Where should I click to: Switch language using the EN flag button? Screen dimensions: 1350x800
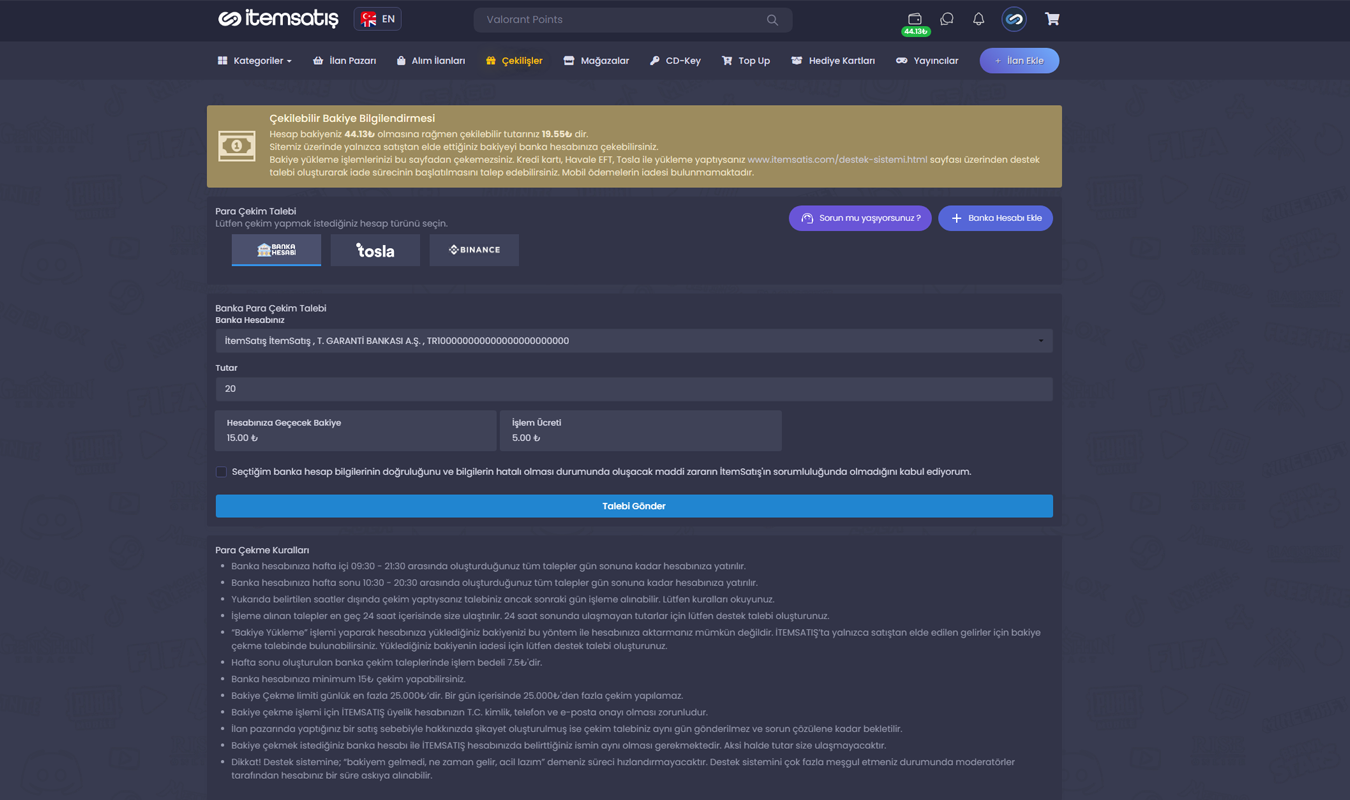378,19
